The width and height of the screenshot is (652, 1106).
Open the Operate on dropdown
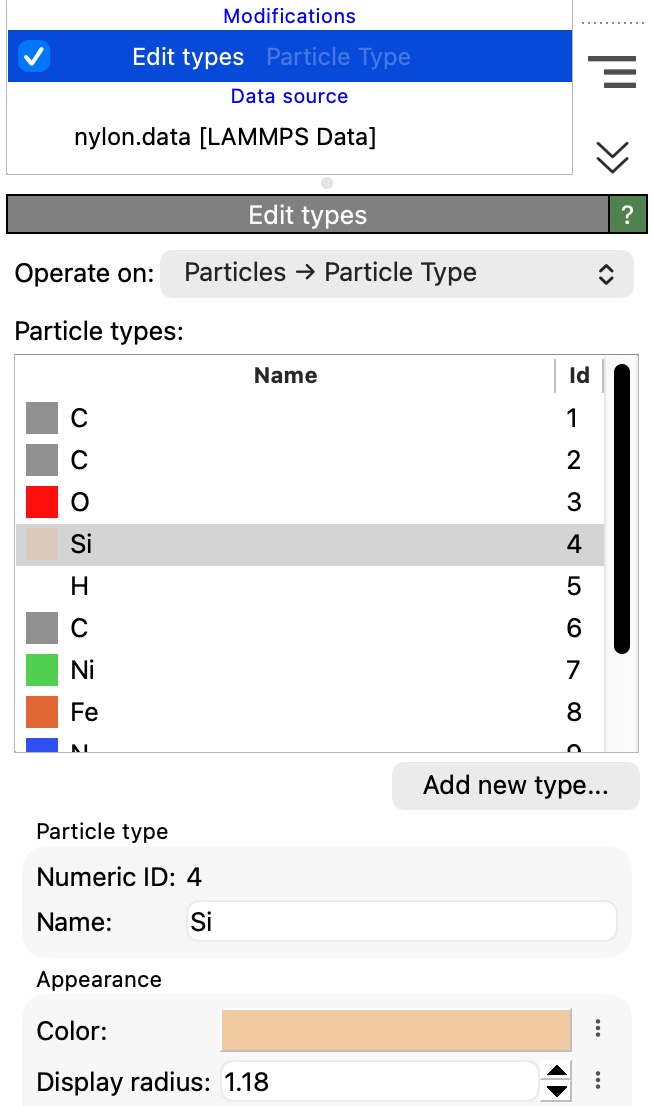(397, 274)
